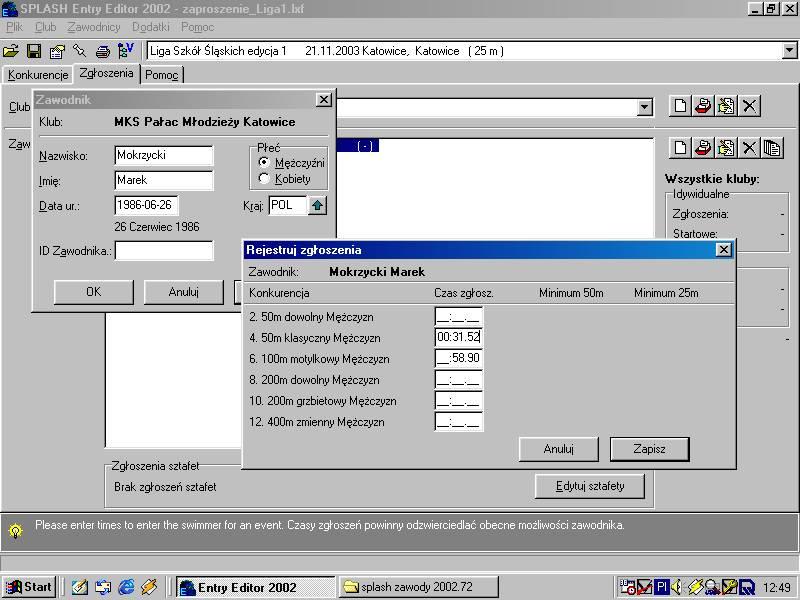The image size is (800, 600).
Task: Click the speaker volume tray icon
Action: coord(677,587)
